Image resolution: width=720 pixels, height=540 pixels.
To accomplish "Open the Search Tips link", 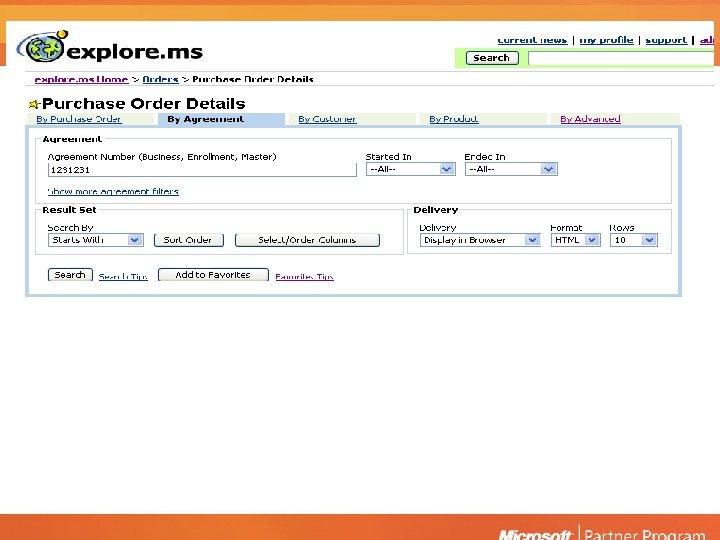I will pos(123,276).
